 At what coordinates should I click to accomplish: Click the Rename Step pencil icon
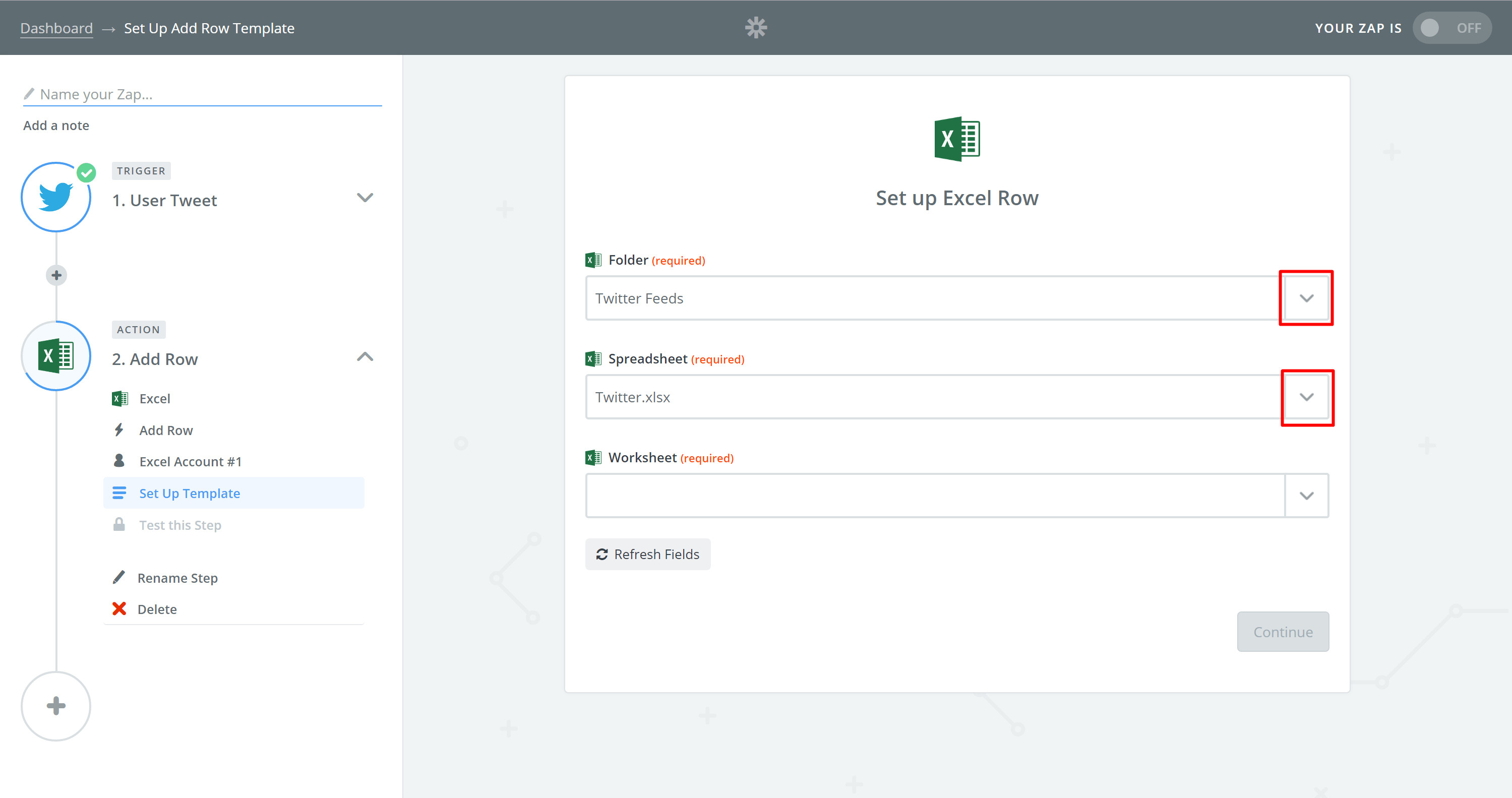click(x=119, y=577)
